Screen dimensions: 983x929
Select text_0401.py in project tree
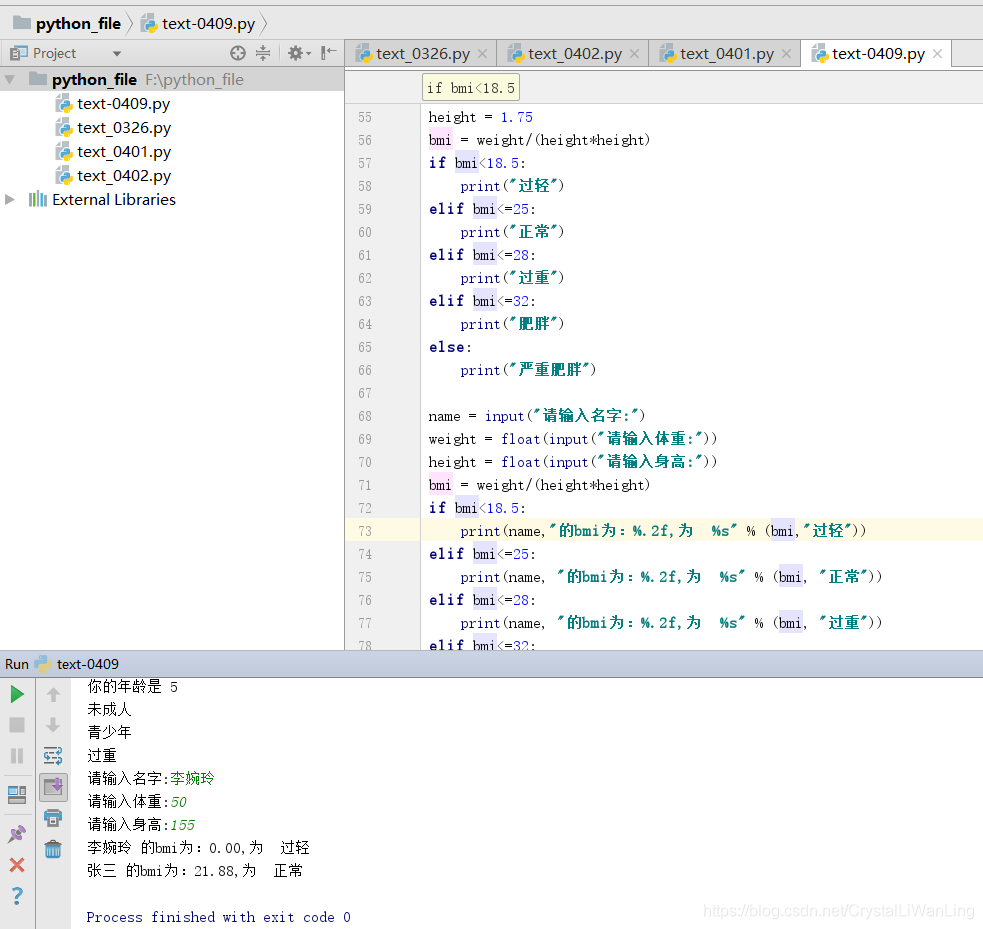[124, 152]
